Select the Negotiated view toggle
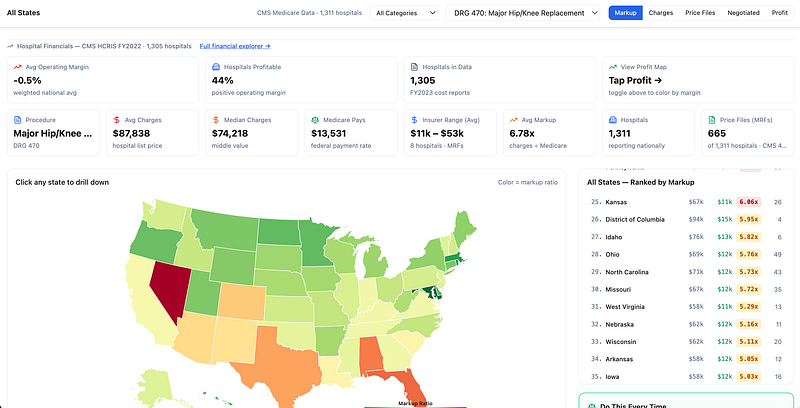Image resolution: width=800 pixels, height=408 pixels. click(743, 13)
